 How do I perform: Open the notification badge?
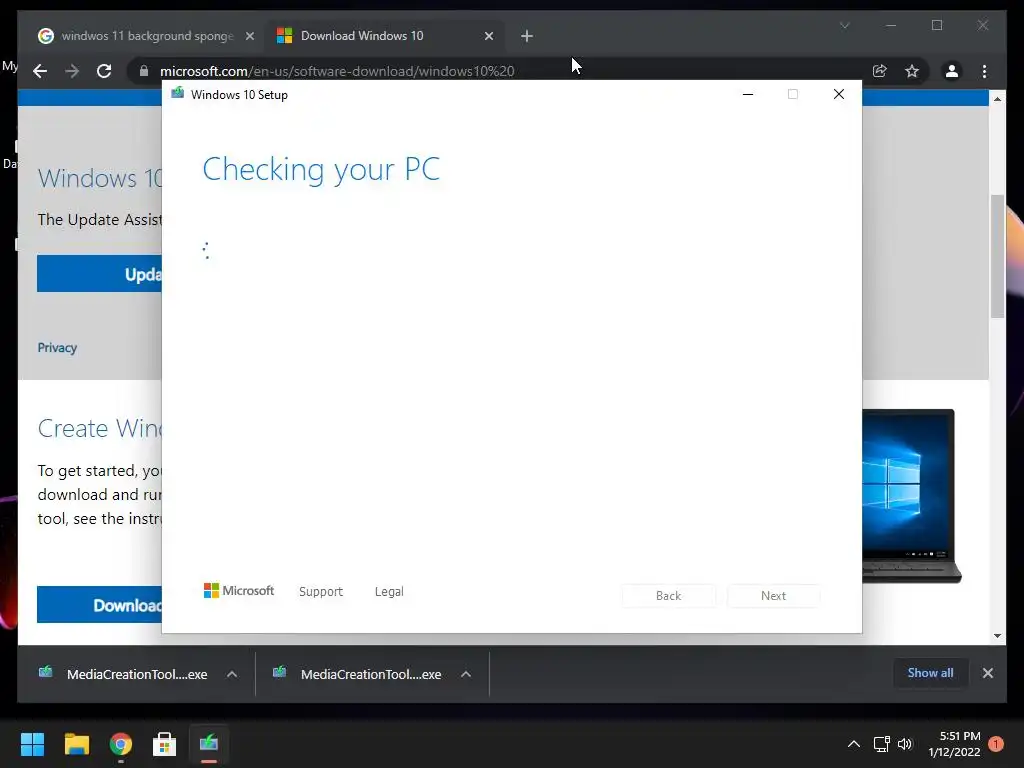pyautogui.click(x=996, y=744)
